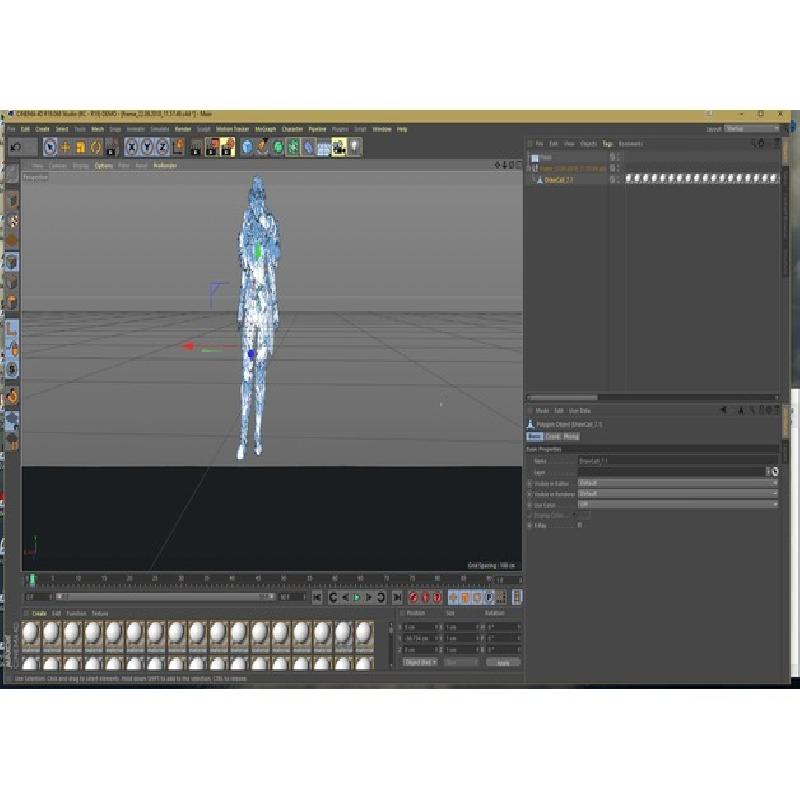Image resolution: width=800 pixels, height=800 pixels.
Task: Toggle the X-axis lock button
Action: click(x=132, y=147)
